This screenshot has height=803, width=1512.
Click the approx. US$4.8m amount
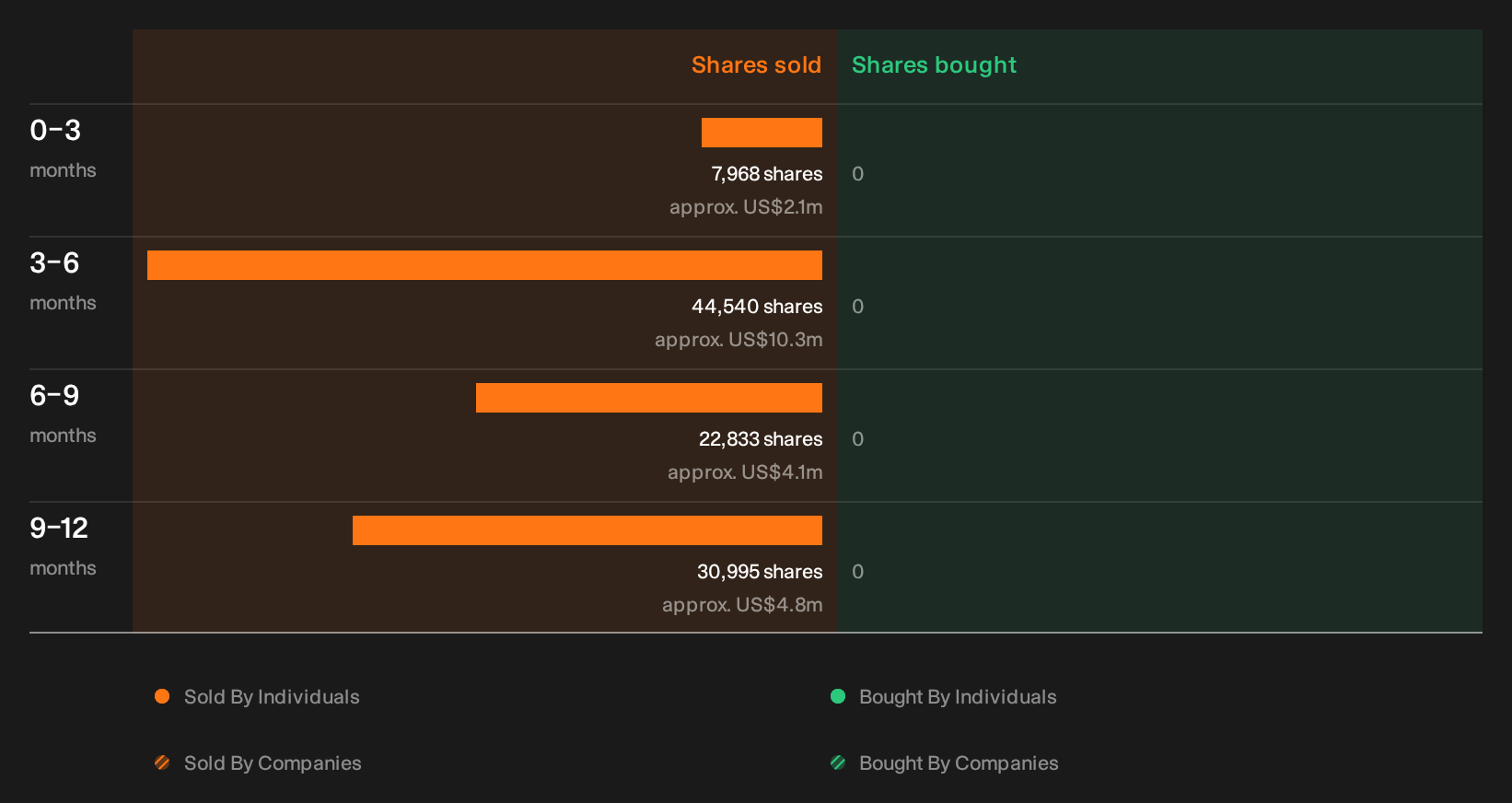(x=742, y=605)
